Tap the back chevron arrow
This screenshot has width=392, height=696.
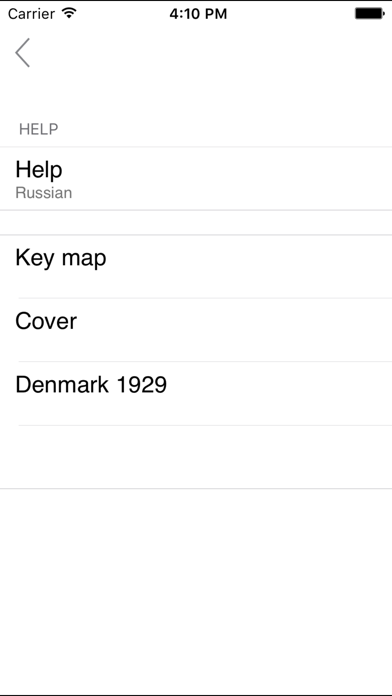(x=23, y=52)
